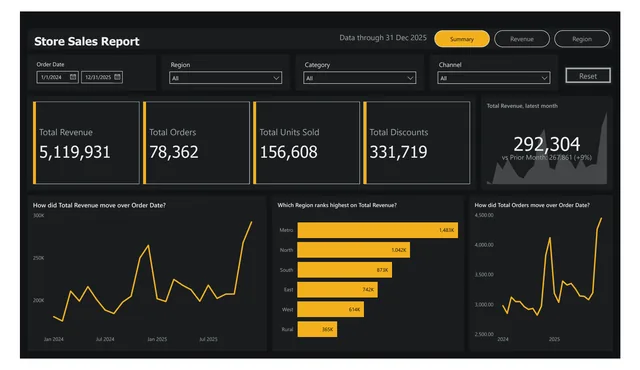Click the Jan 2025 axis label on revenue chart
This screenshot has width=640, height=370.
click(x=157, y=339)
